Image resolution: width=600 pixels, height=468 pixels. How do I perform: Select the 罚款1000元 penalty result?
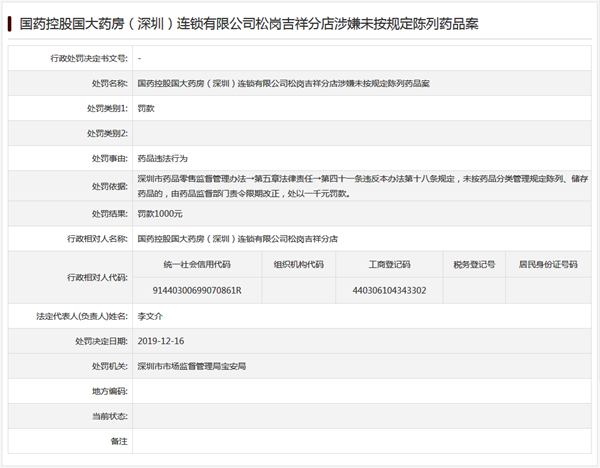click(x=160, y=214)
